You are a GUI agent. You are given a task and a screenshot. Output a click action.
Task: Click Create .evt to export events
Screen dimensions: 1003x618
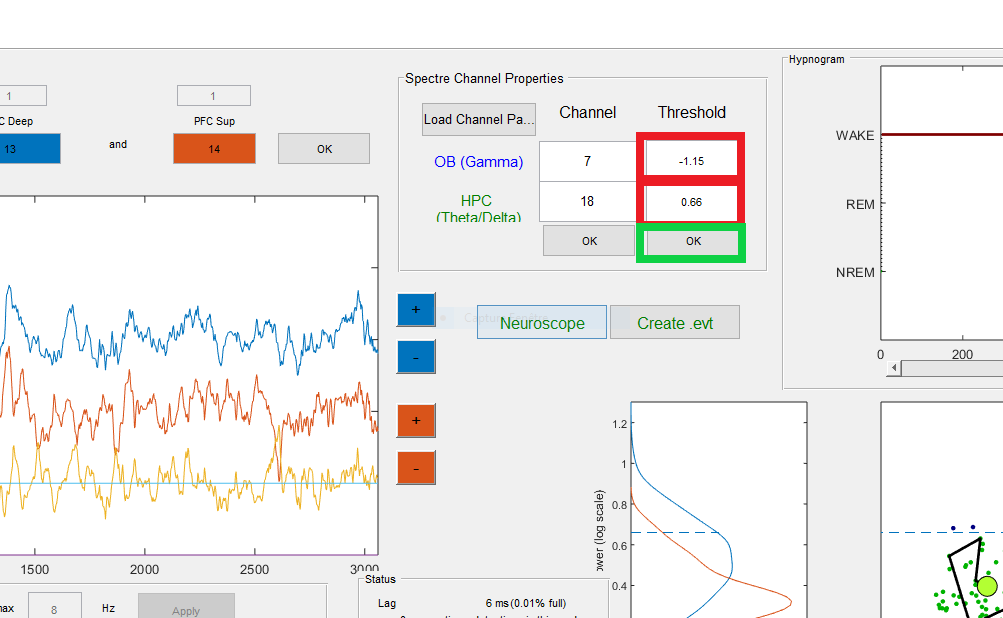click(x=674, y=322)
